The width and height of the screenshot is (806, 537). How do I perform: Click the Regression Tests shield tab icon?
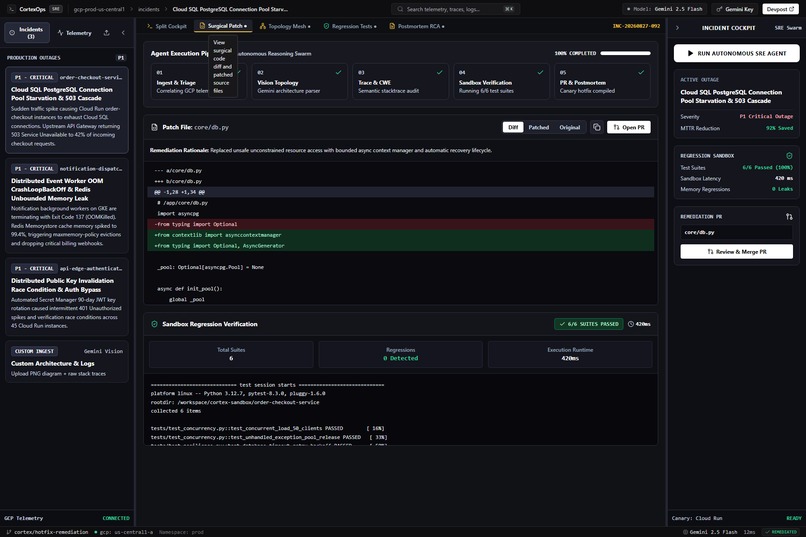coord(326,26)
